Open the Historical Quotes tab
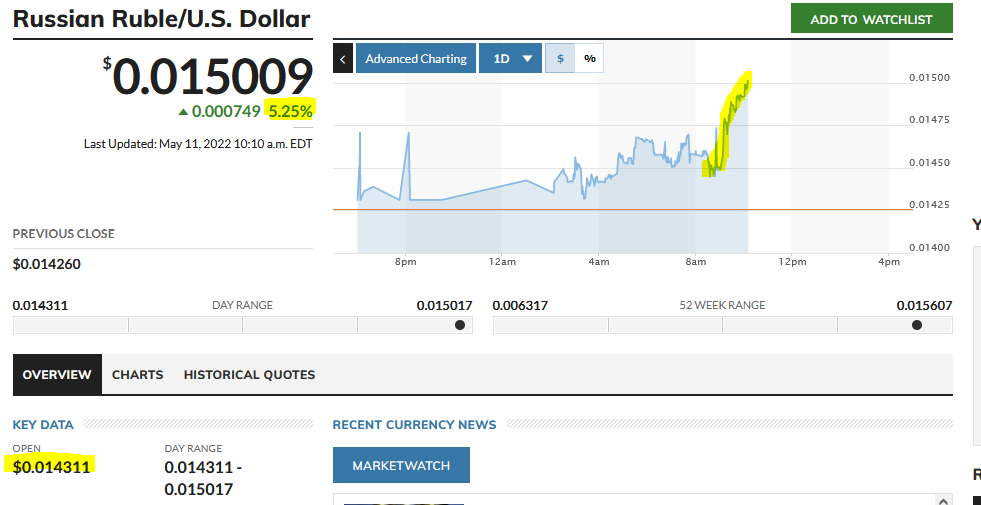Viewport: 981px width, 505px height. 250,375
